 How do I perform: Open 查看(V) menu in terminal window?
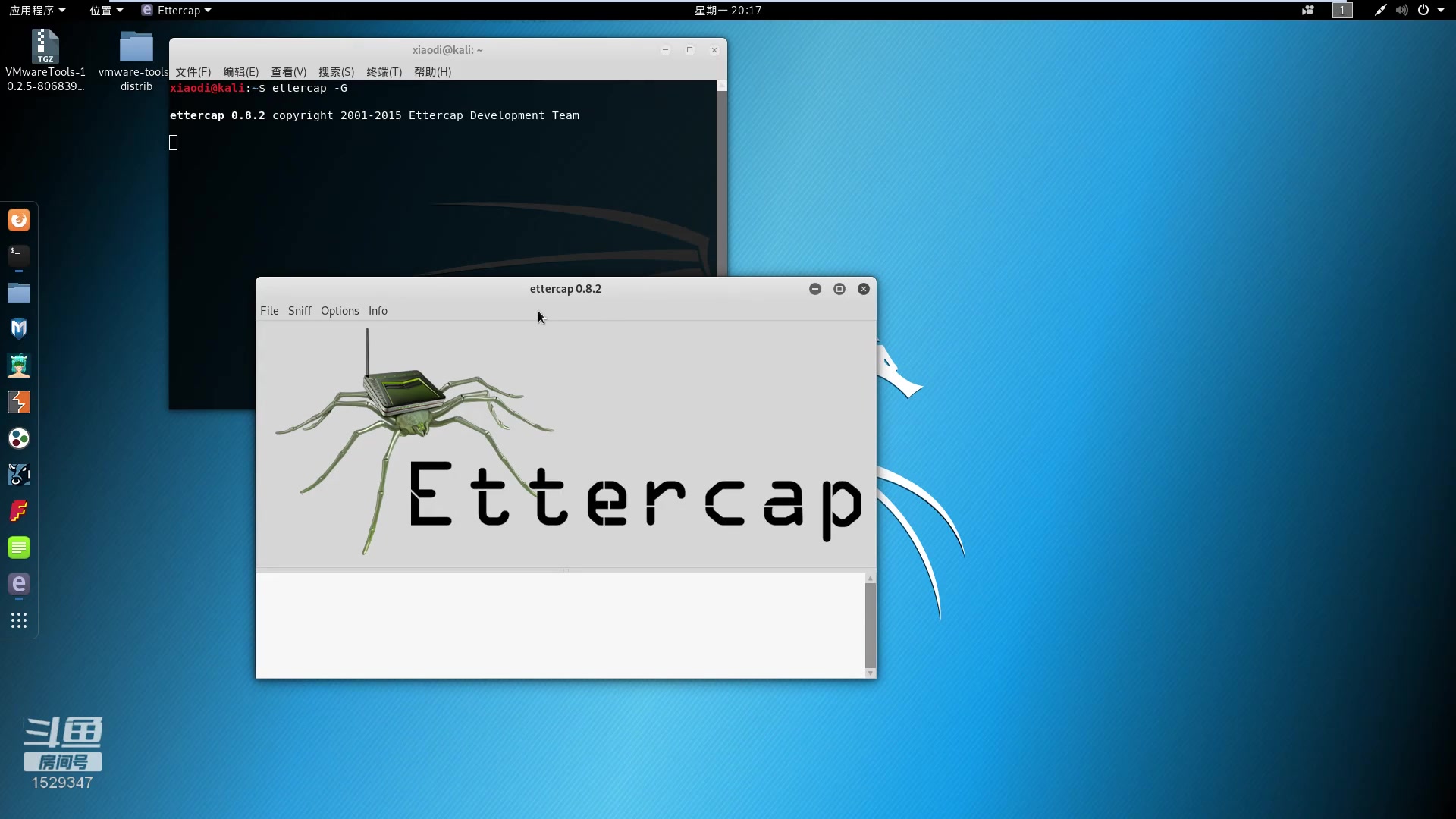point(289,71)
